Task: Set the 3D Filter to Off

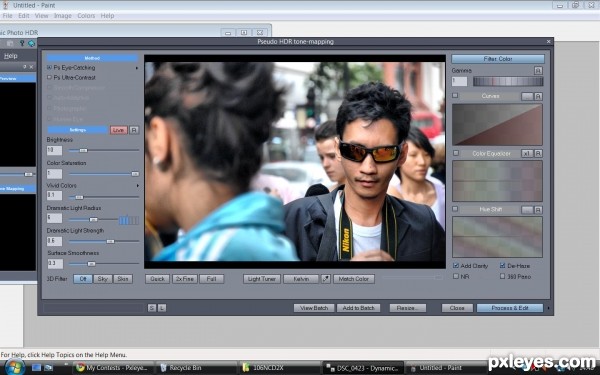Action: click(x=83, y=279)
